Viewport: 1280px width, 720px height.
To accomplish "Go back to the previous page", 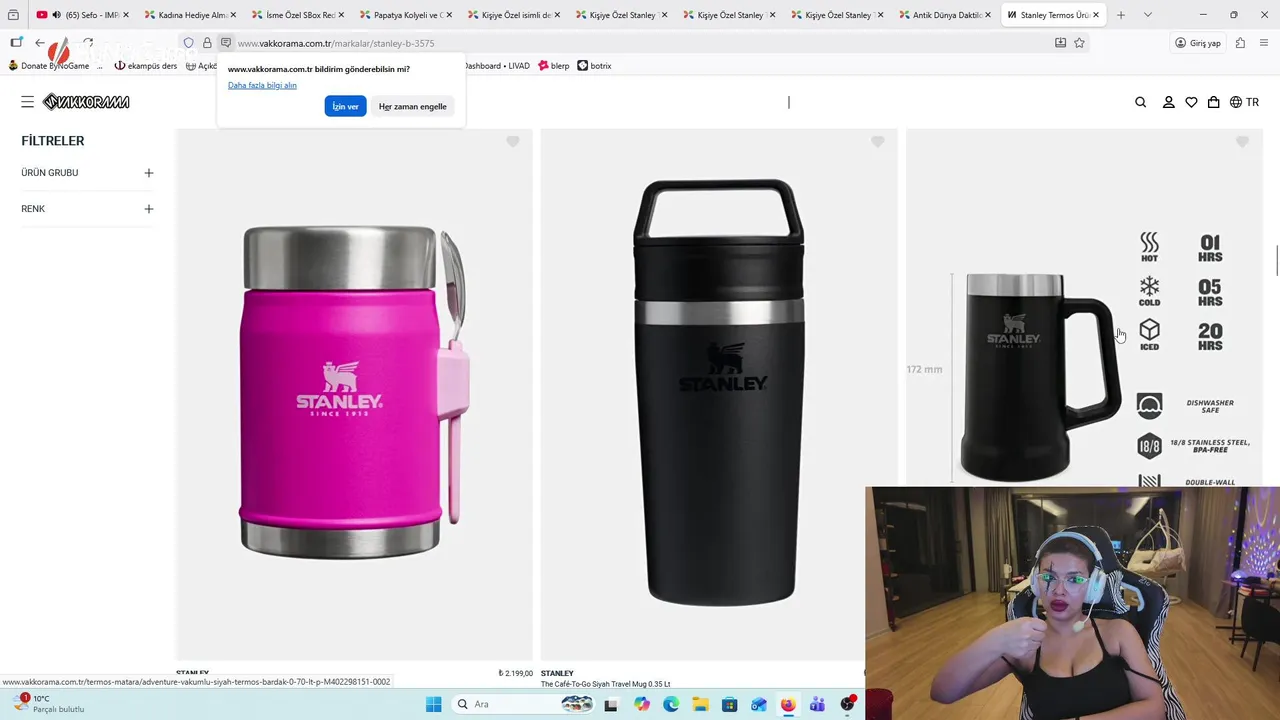I will pyautogui.click(x=40, y=43).
